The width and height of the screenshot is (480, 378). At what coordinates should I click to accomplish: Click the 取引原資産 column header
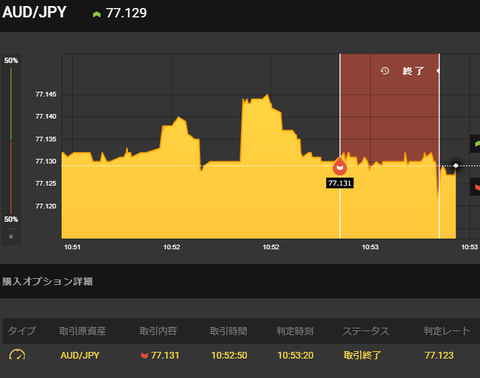[83, 331]
